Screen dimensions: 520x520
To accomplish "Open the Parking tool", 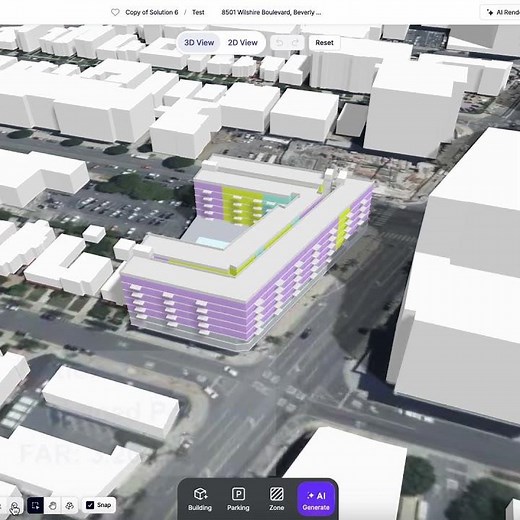I will click(238, 499).
